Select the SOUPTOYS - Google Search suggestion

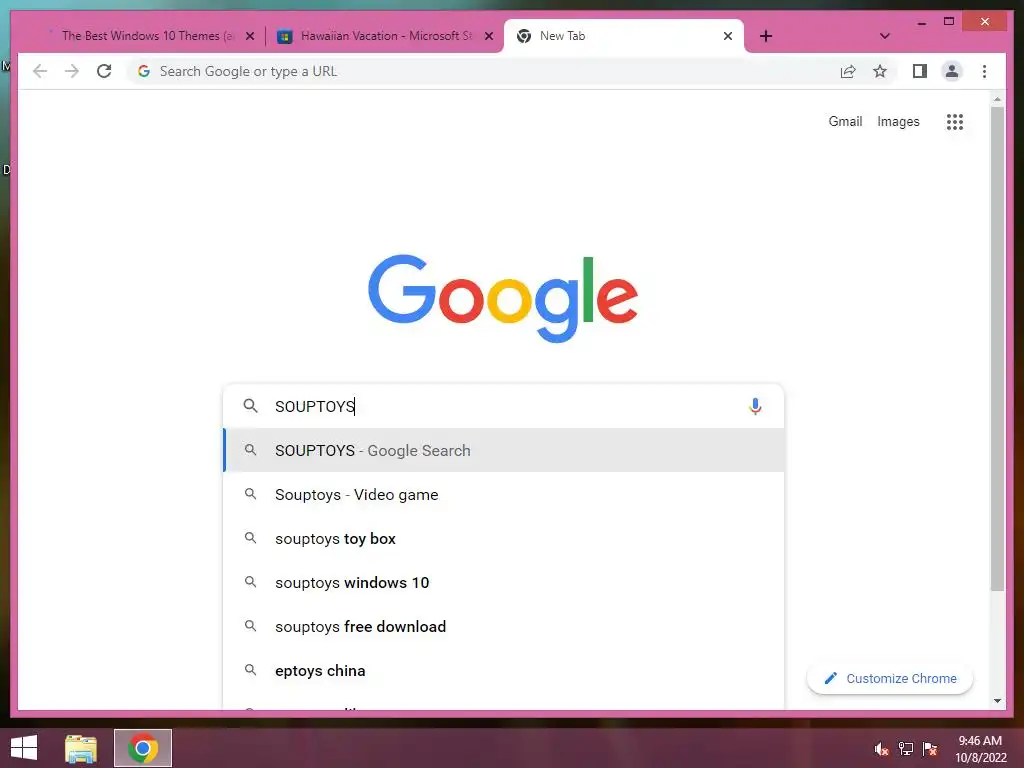504,451
